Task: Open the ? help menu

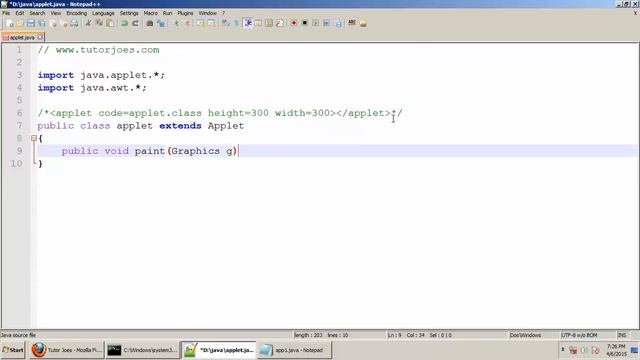Action: (x=224, y=13)
